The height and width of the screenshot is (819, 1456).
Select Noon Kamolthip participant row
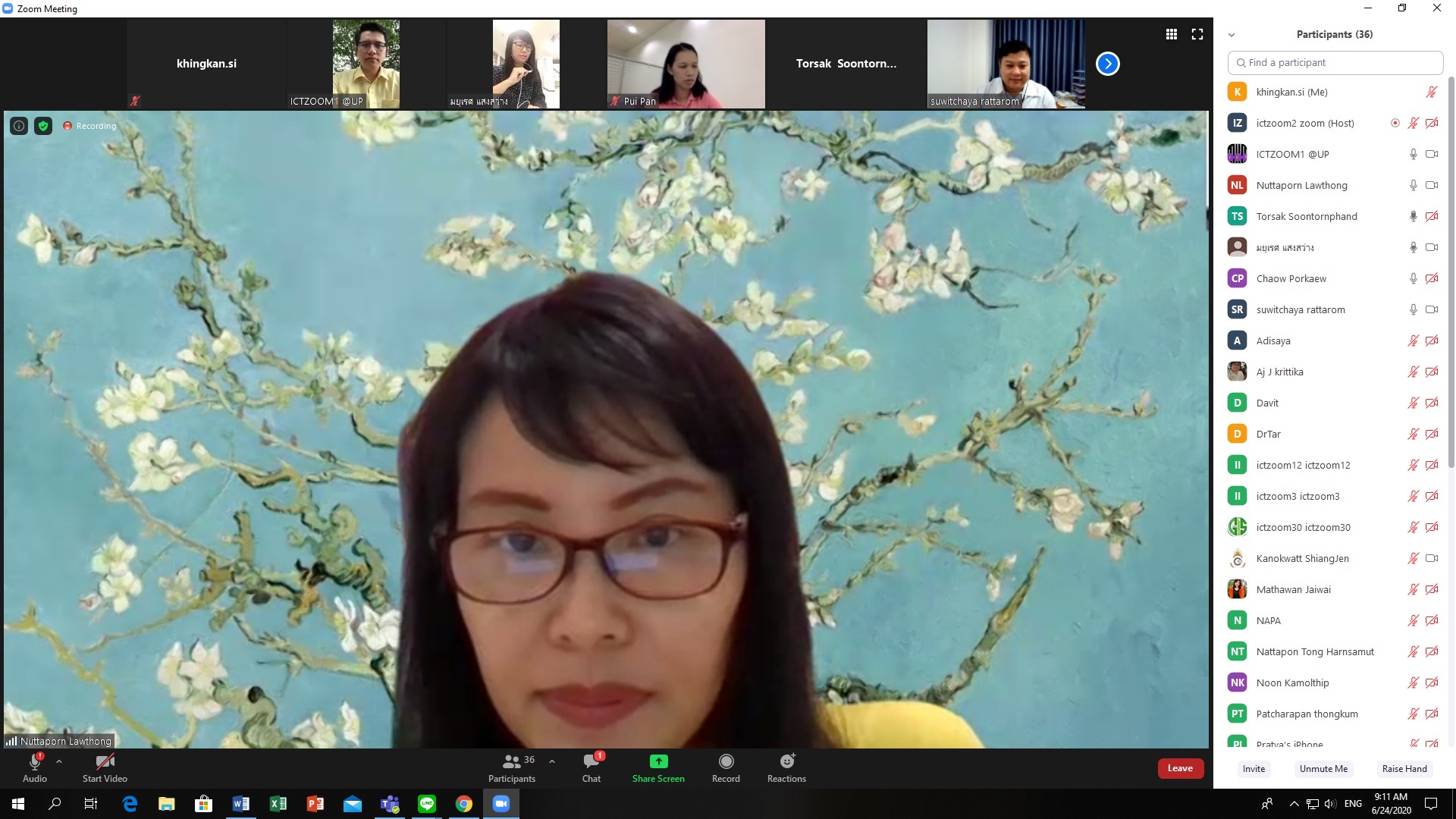pos(1334,682)
